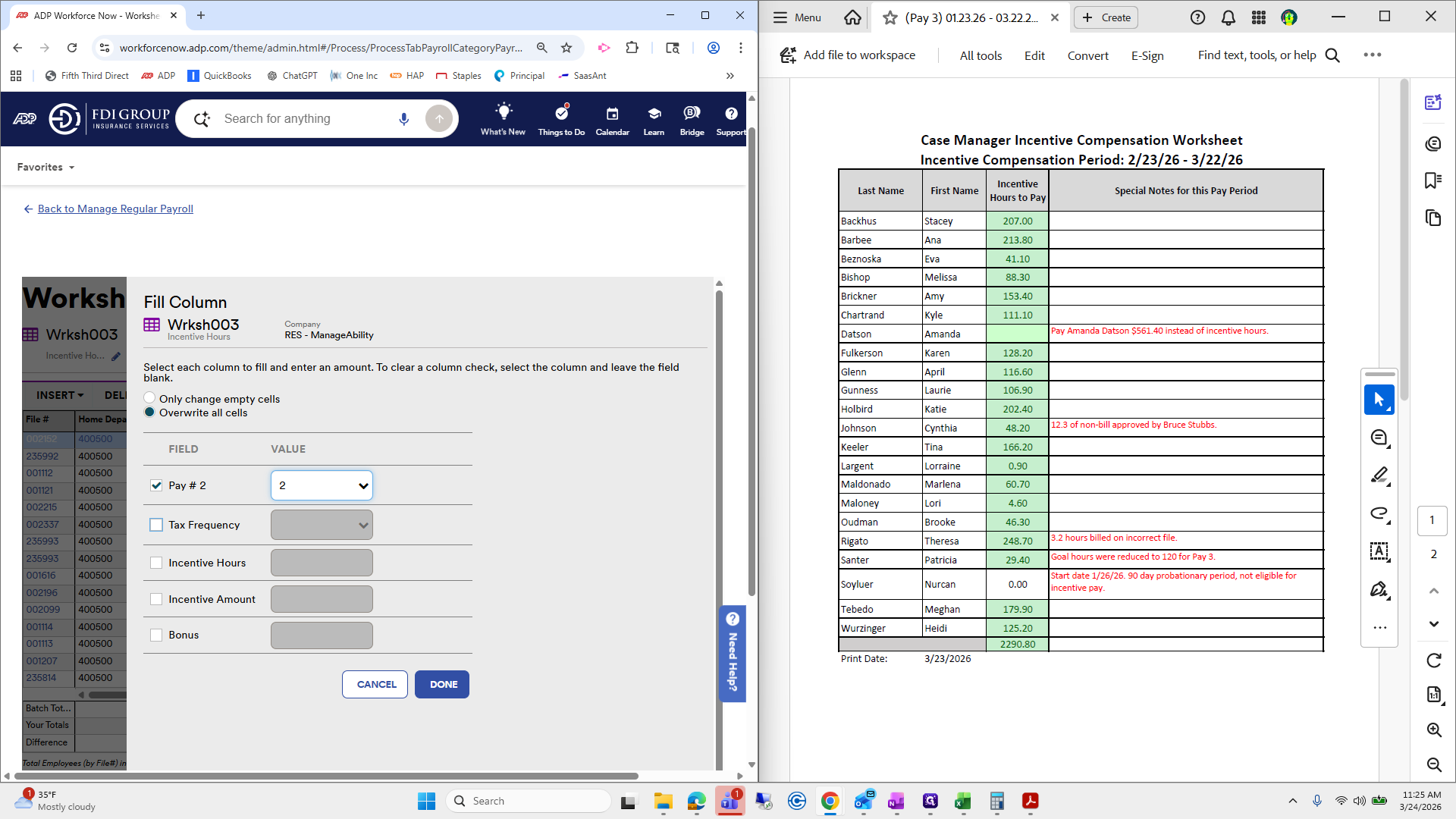The image size is (1456, 819).
Task: Follow Back to Manage Regular Payroll link
Action: [x=115, y=209]
